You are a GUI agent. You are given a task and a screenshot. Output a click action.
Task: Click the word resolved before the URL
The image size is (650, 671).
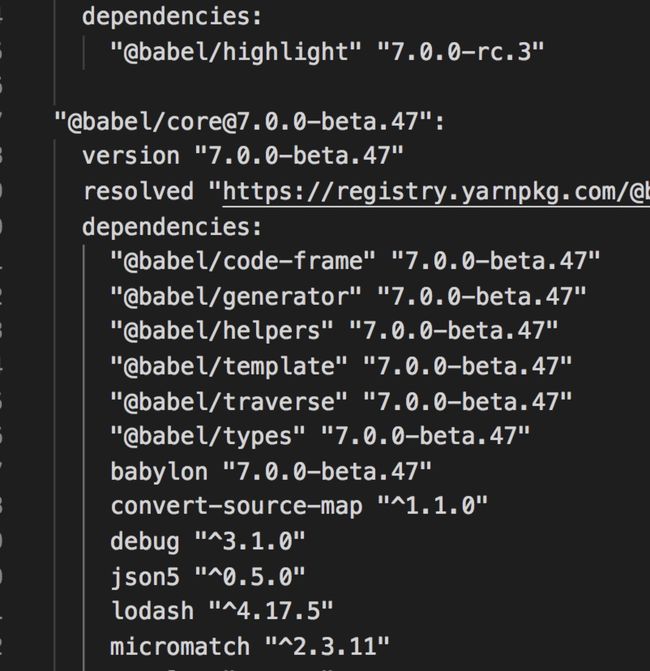click(138, 191)
